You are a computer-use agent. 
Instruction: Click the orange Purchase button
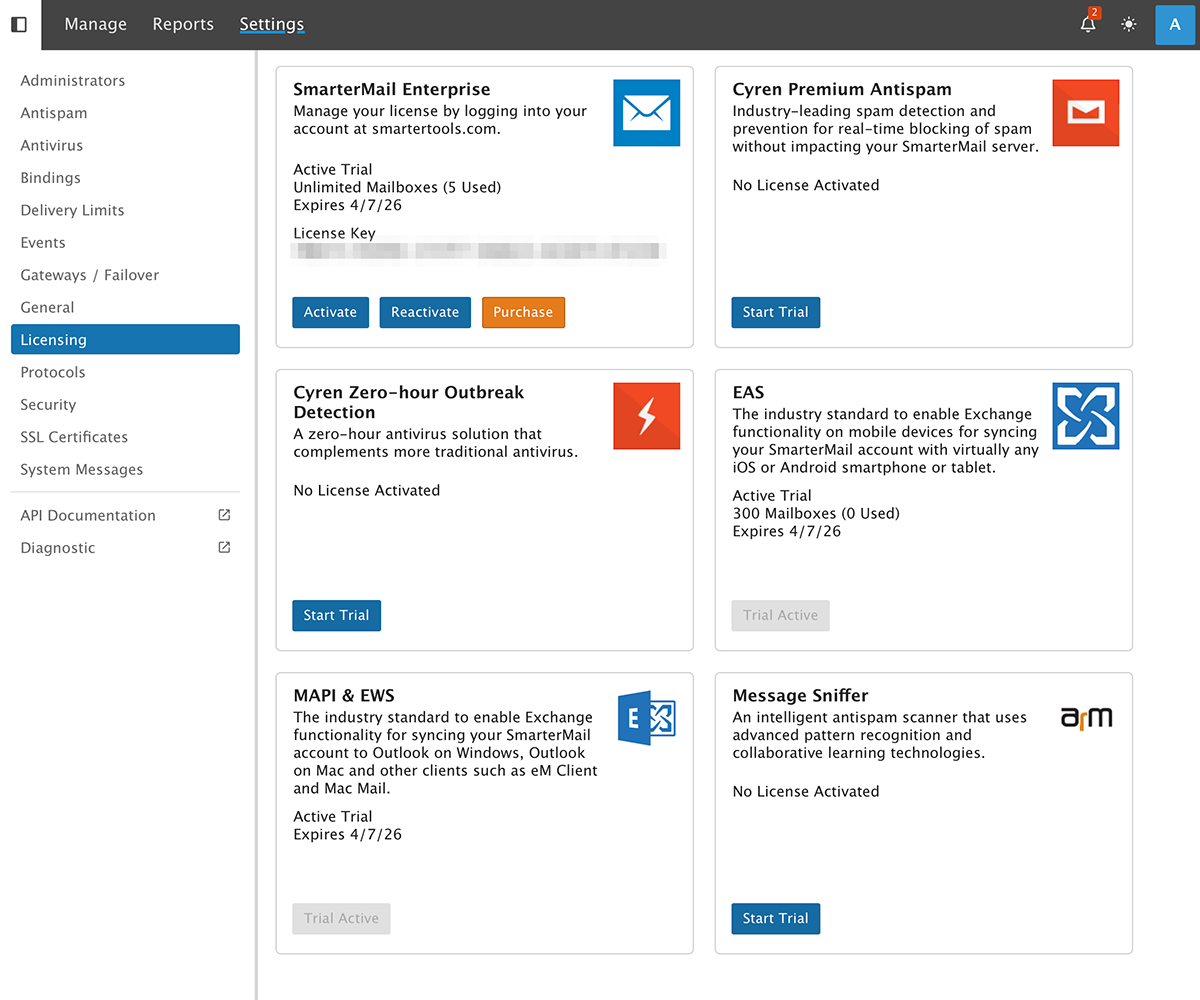[523, 312]
